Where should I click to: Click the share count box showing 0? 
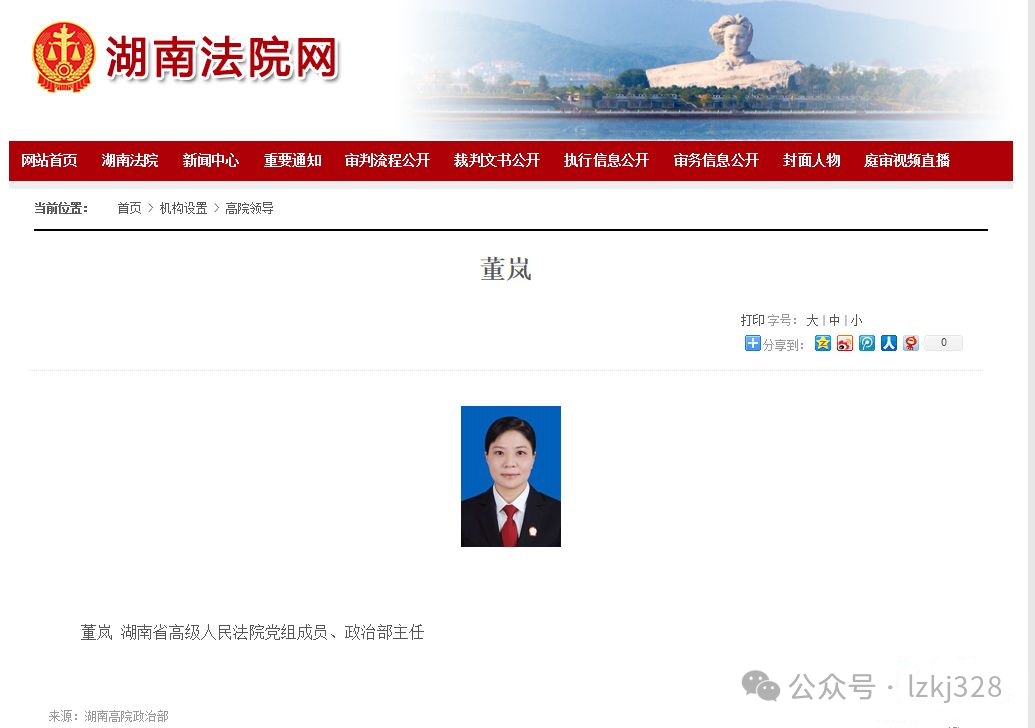[943, 343]
